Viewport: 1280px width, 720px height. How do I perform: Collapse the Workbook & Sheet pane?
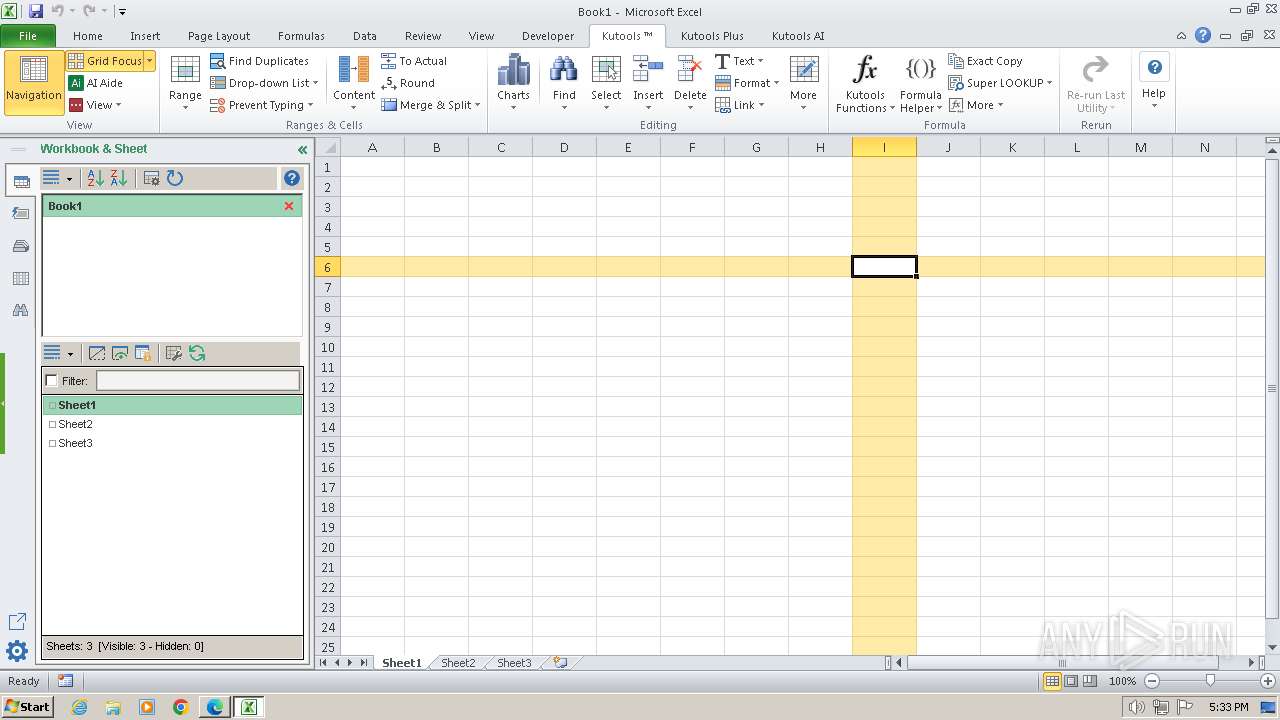302,150
